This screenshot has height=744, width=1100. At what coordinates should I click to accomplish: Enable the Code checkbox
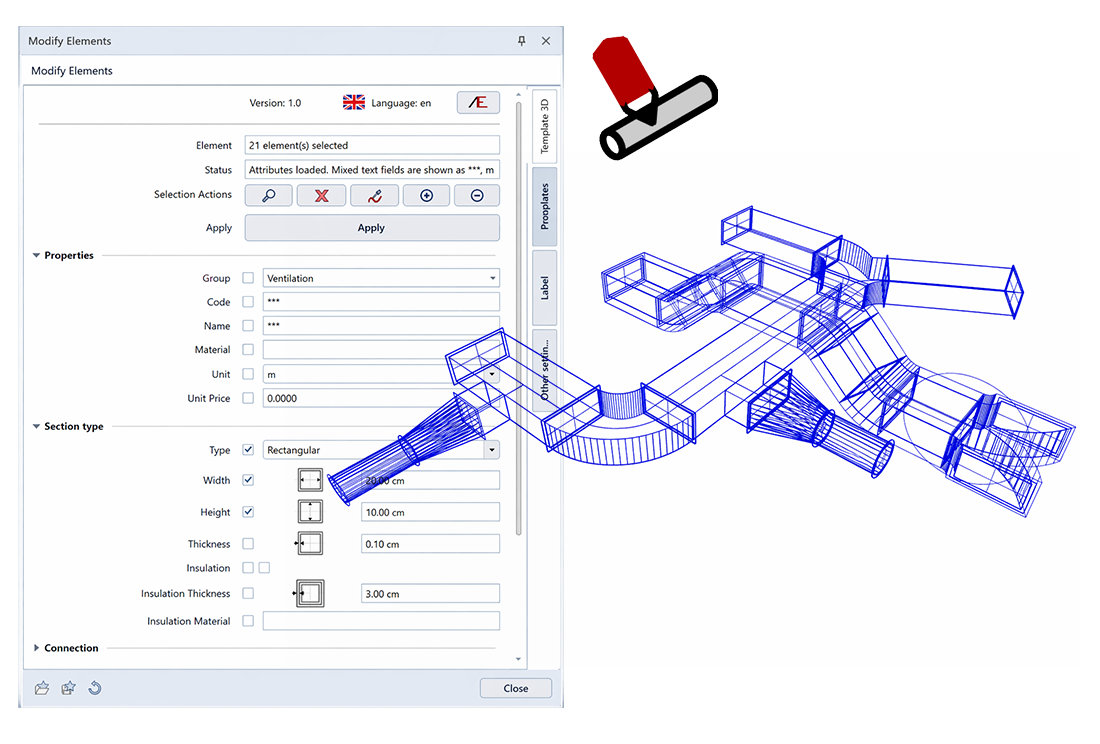(248, 302)
